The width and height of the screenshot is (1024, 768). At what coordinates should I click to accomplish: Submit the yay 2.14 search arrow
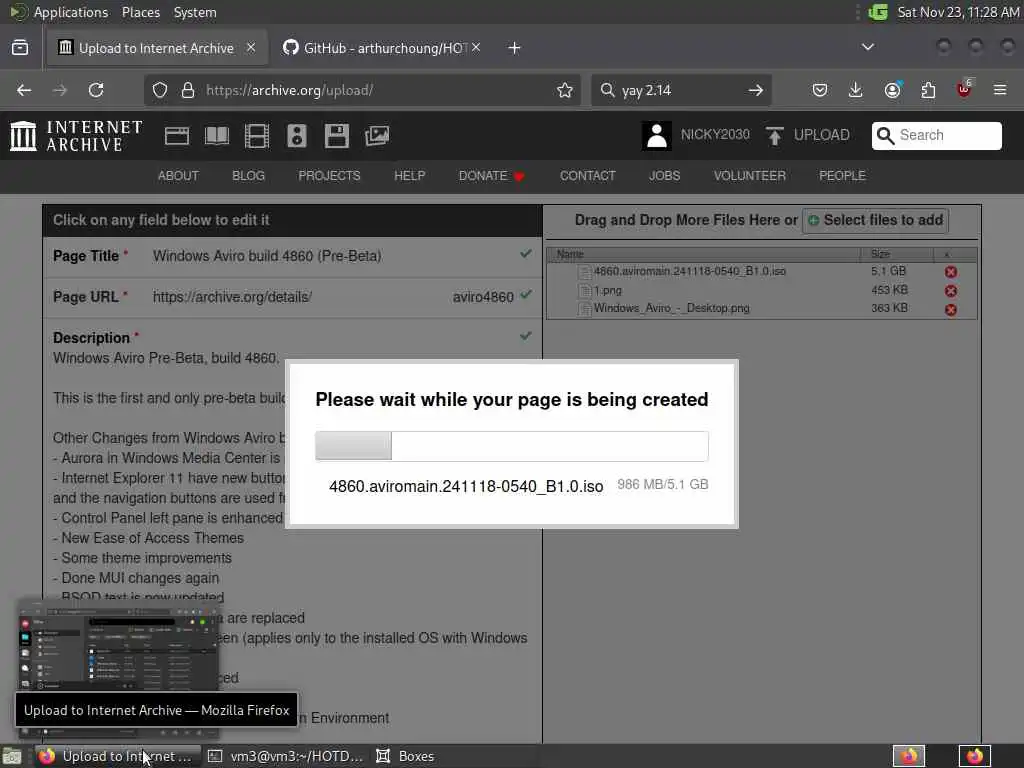756,90
